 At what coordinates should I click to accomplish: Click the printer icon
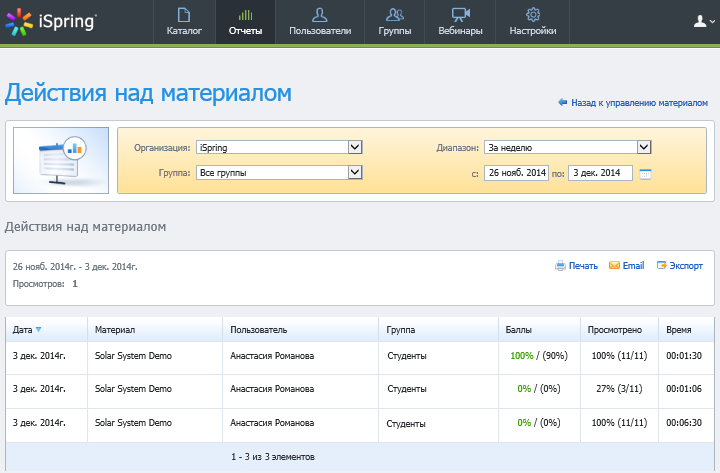[x=560, y=265]
